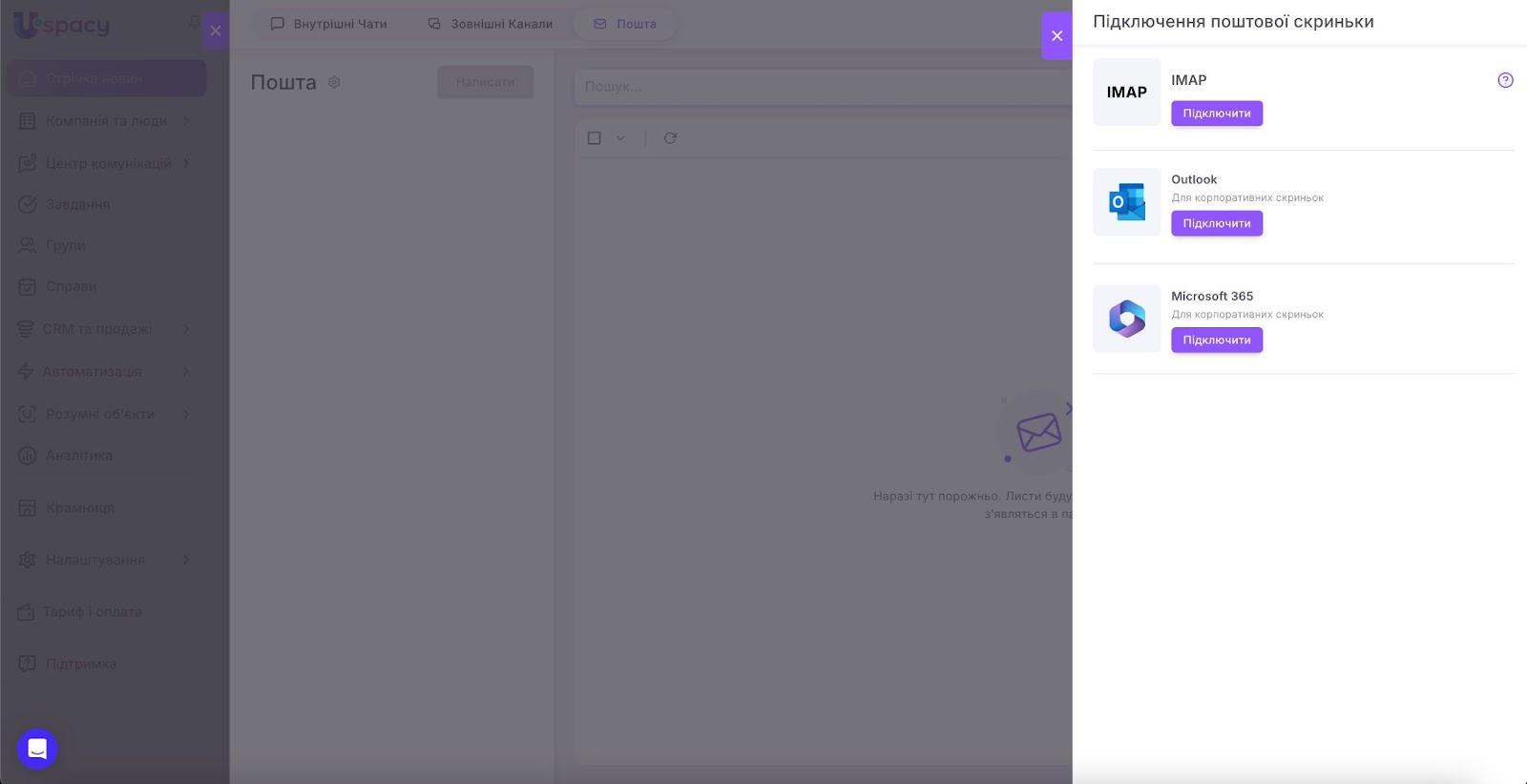Image resolution: width=1527 pixels, height=784 pixels.
Task: Switch to the Внутрішні Чати tab
Action: tap(329, 24)
